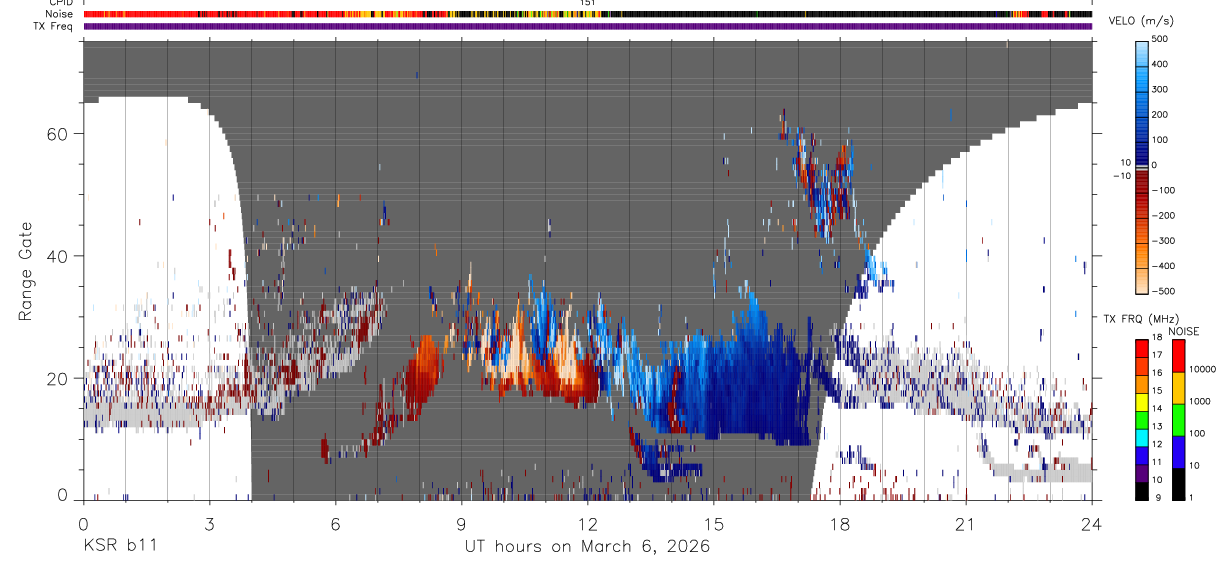Click NOISE legend value '1000'
1228x567 pixels.
tap(1199, 403)
